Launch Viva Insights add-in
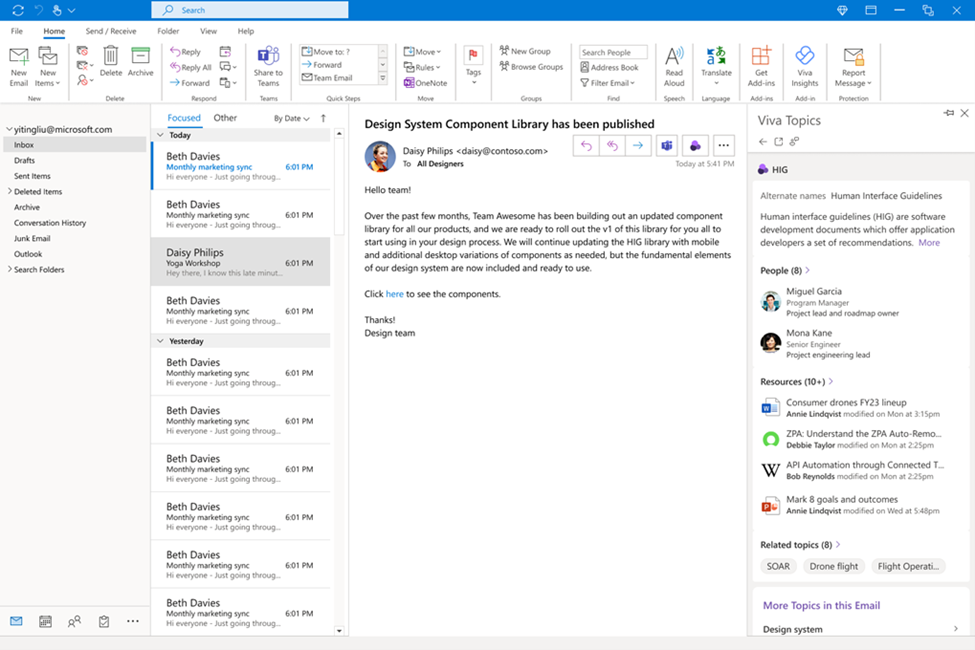 point(805,67)
